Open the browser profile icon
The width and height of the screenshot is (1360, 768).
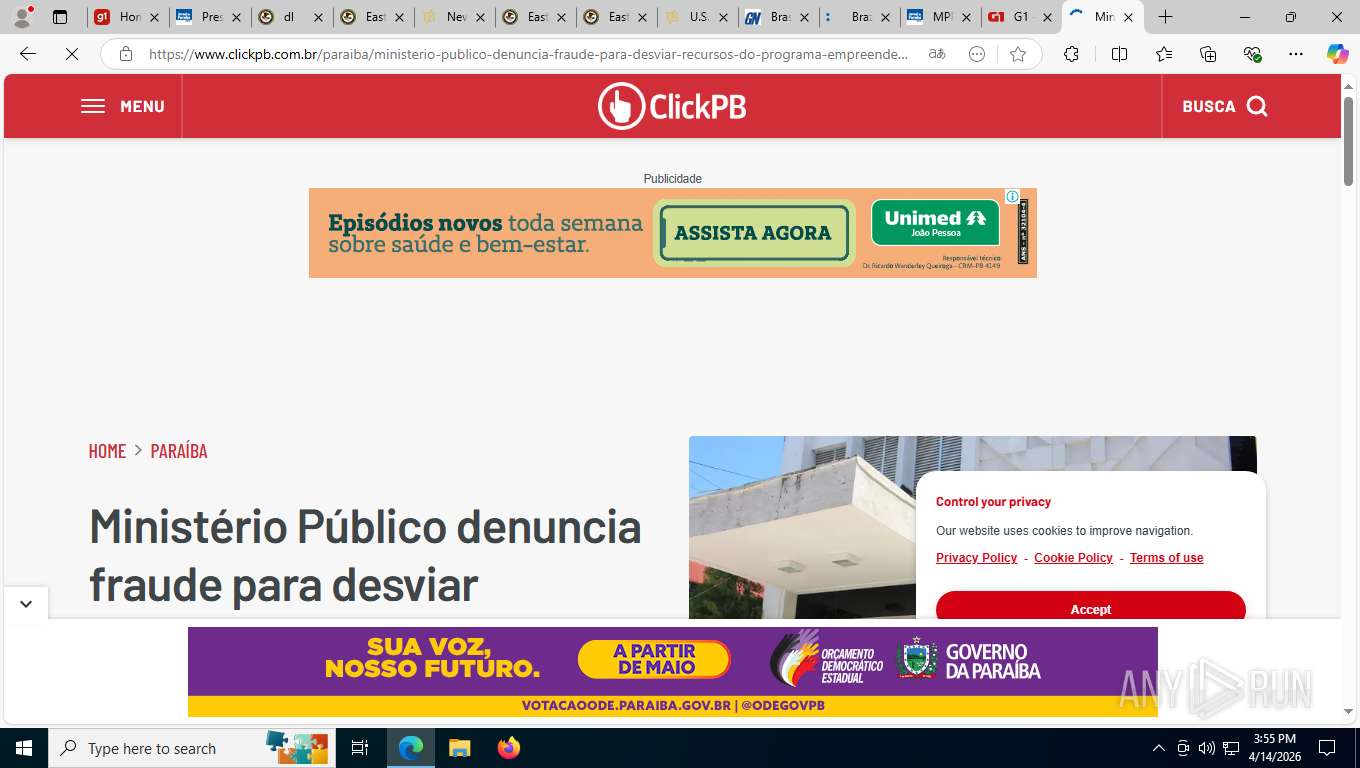point(22,17)
